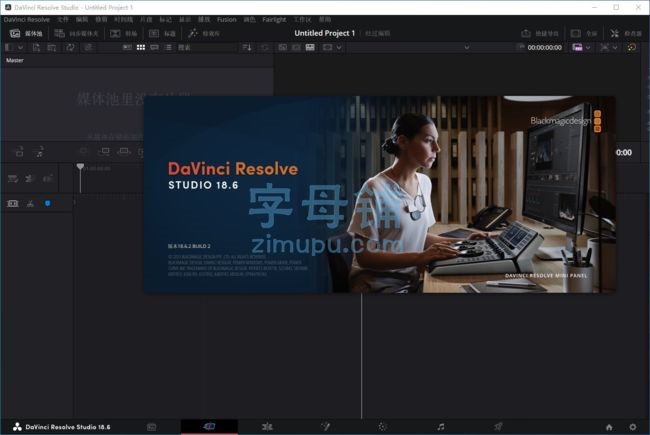Click the timeline playhead handle
Screen dimensions: 650x435
click(x=80, y=167)
